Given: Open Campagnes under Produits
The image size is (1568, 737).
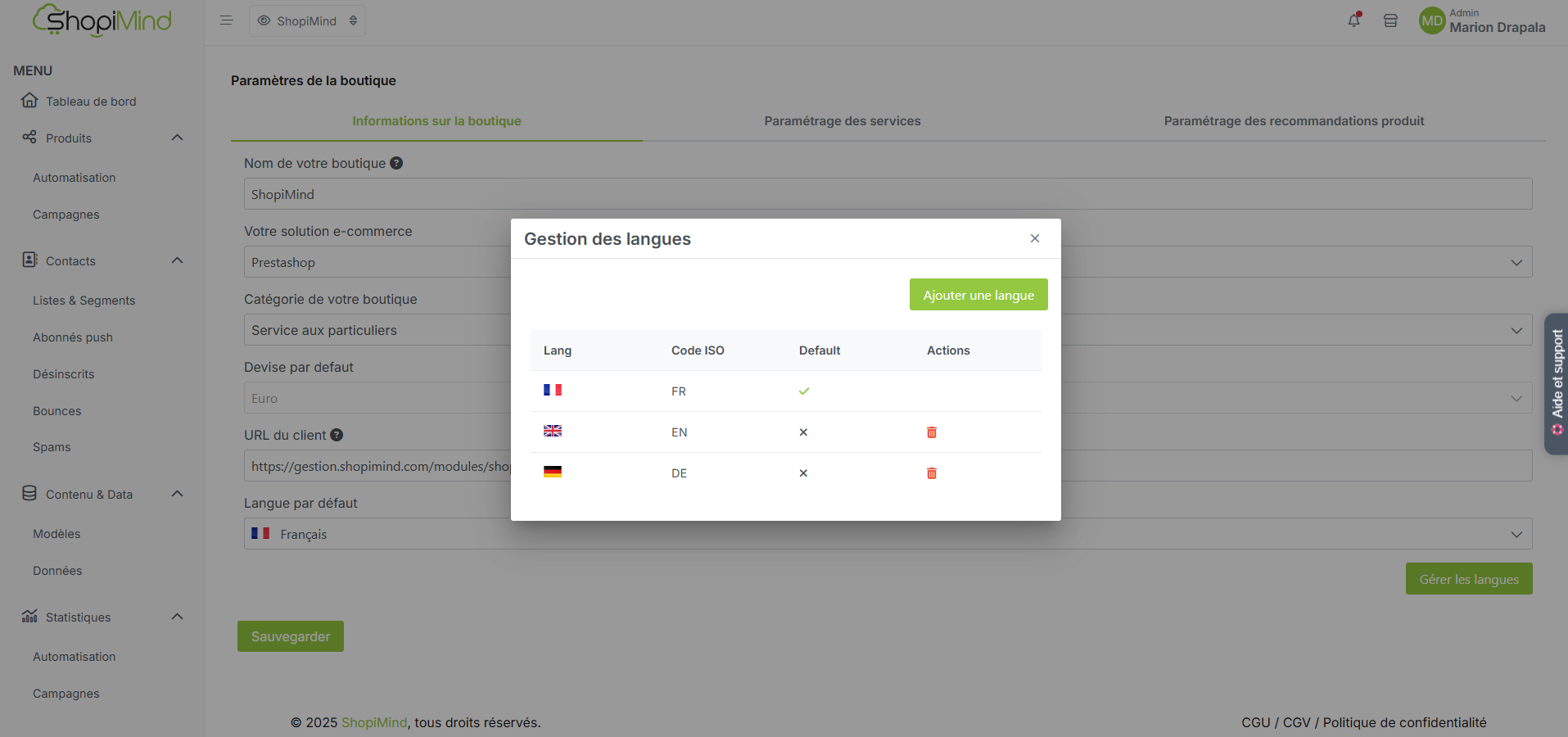Looking at the screenshot, I should (66, 215).
